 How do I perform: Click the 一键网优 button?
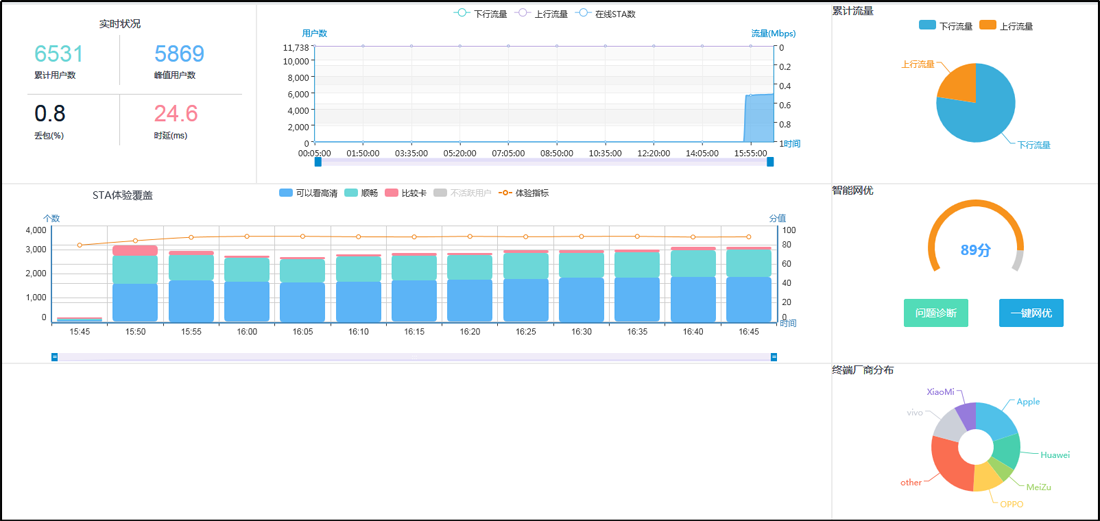click(x=1031, y=313)
